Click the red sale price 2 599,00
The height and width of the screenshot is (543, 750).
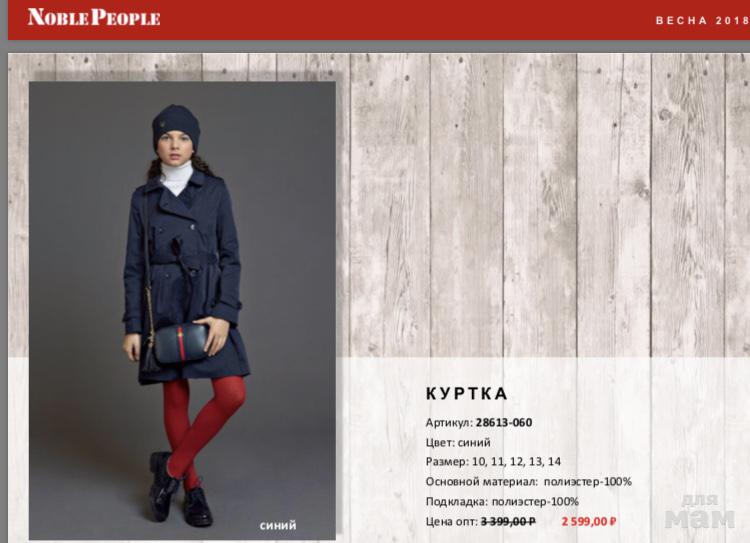click(x=588, y=521)
